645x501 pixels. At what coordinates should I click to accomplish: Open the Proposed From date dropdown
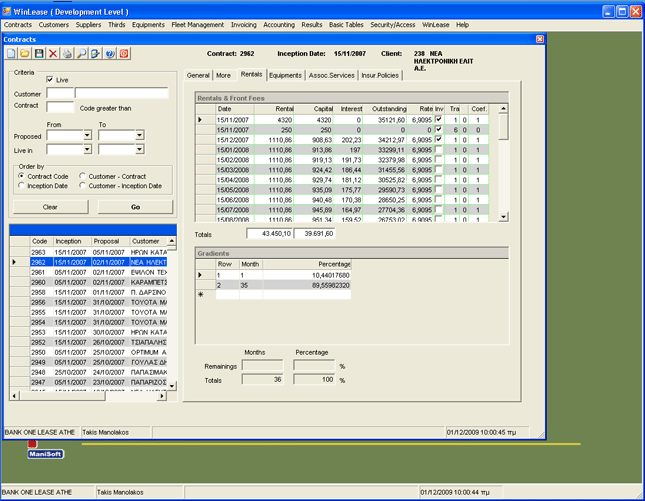click(87, 135)
